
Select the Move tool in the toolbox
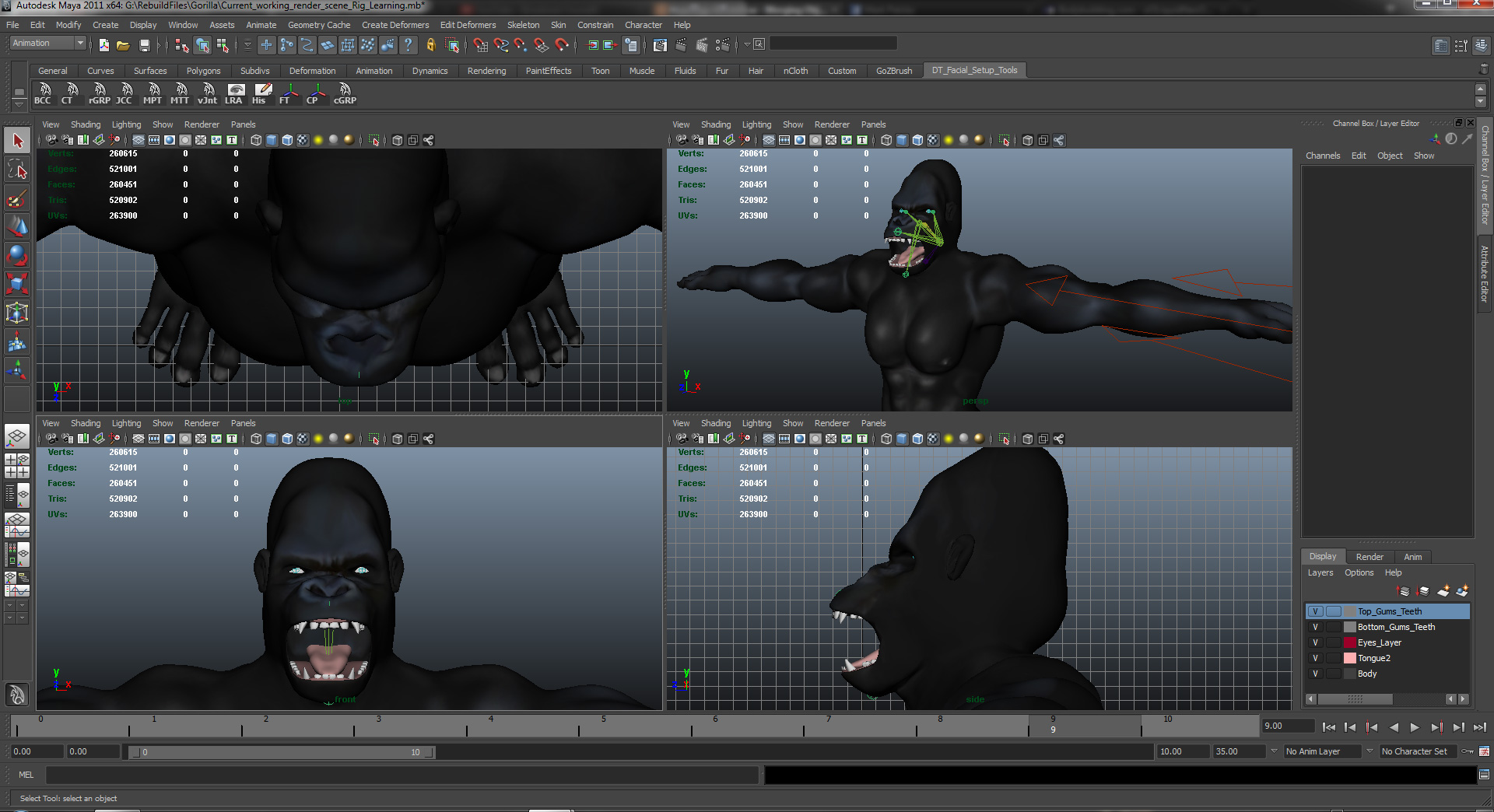(17, 227)
